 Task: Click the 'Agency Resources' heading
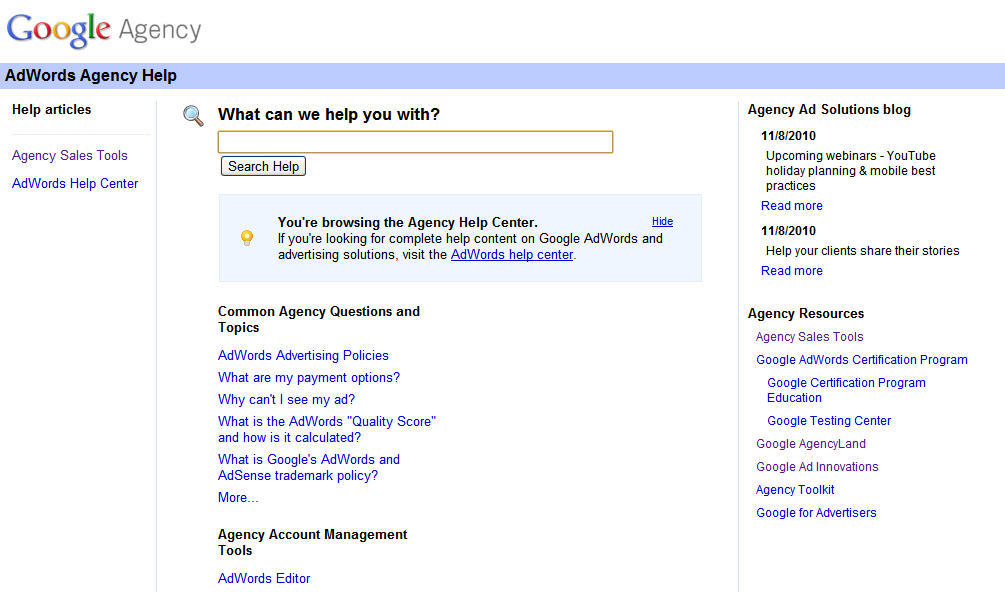click(x=806, y=314)
